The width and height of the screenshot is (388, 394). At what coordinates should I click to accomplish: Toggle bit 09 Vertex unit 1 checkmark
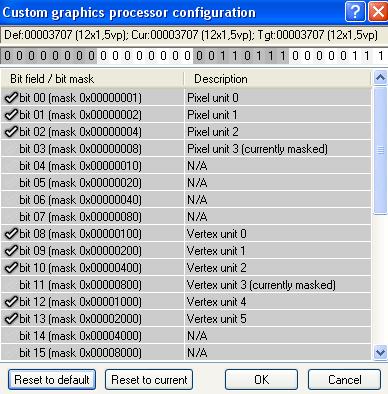[x=11, y=251]
